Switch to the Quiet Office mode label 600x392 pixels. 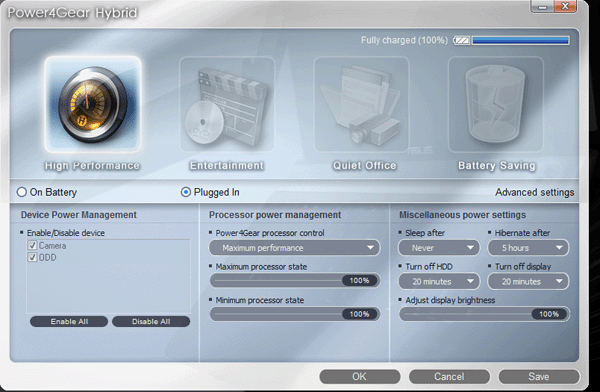click(x=365, y=166)
